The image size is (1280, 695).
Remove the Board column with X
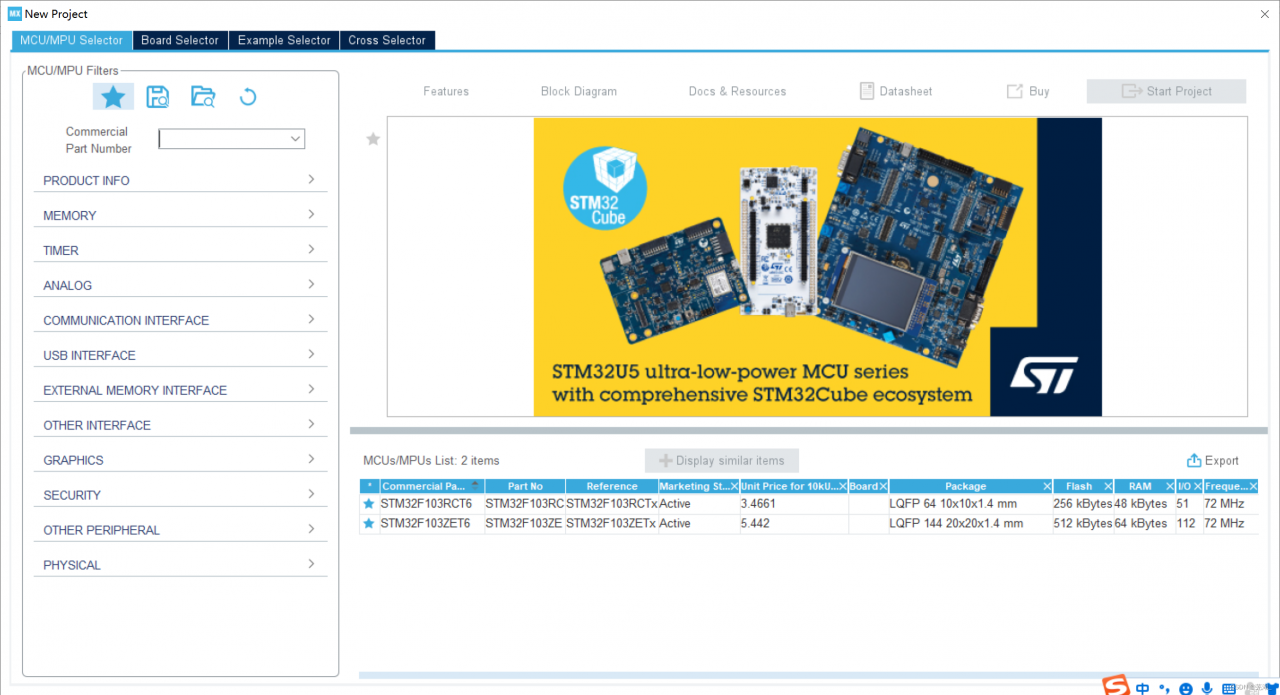[x=883, y=486]
